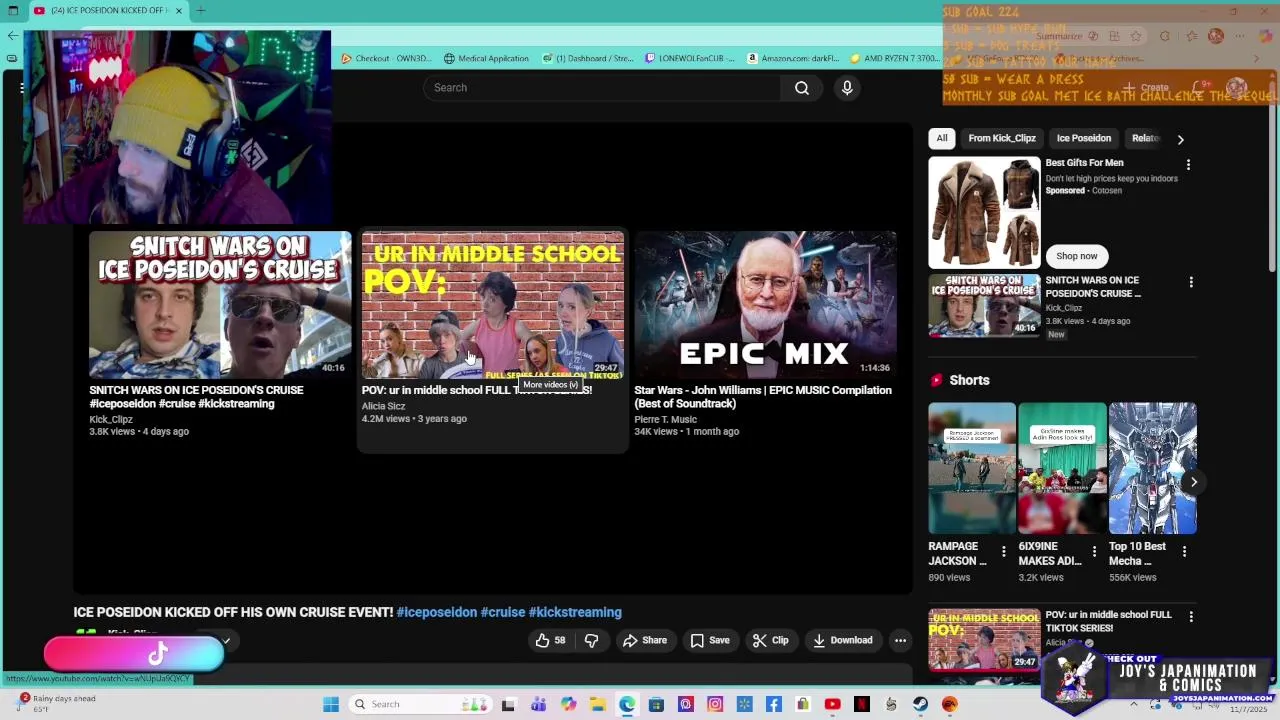Image resolution: width=1280 pixels, height=720 pixels.
Task: Open File Explorer from taskbar
Action: pos(597,704)
